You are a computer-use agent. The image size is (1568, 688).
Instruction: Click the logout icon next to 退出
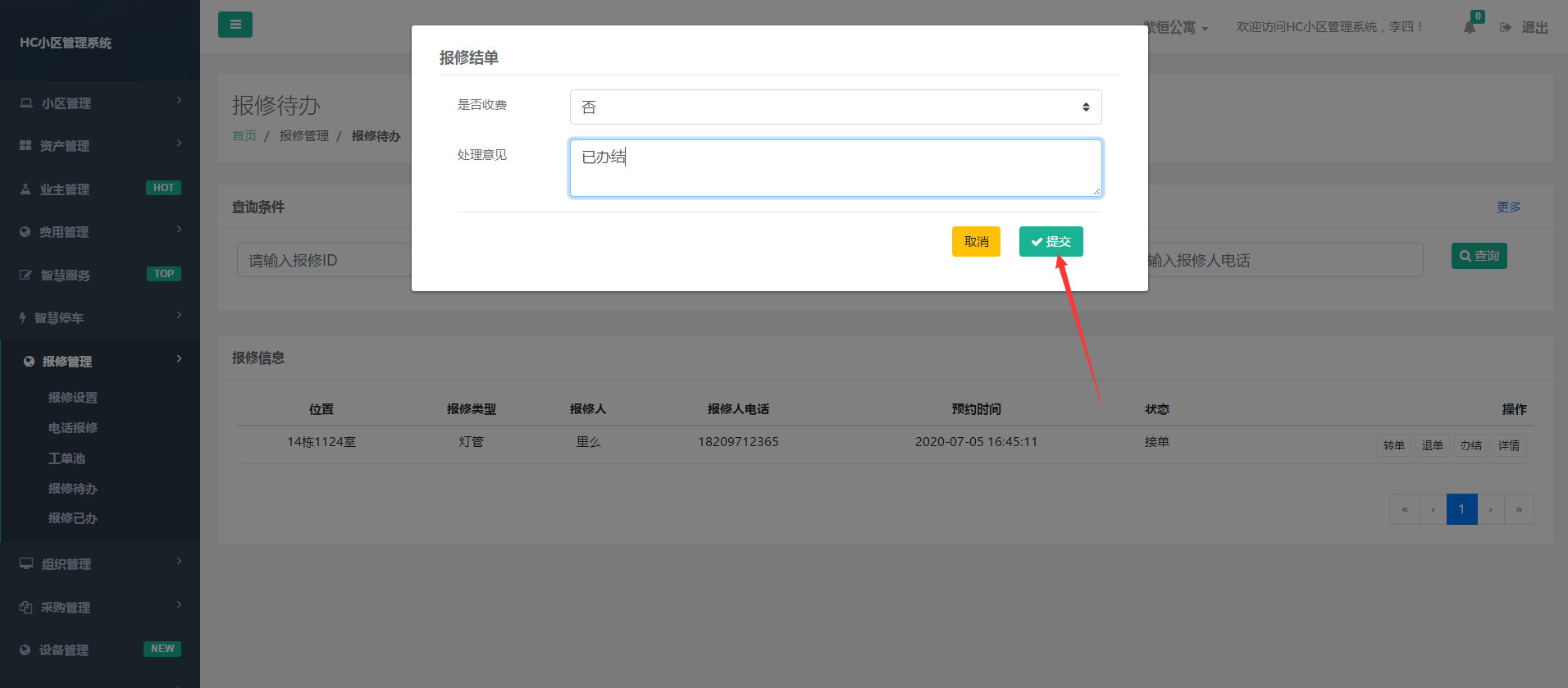point(1506,28)
